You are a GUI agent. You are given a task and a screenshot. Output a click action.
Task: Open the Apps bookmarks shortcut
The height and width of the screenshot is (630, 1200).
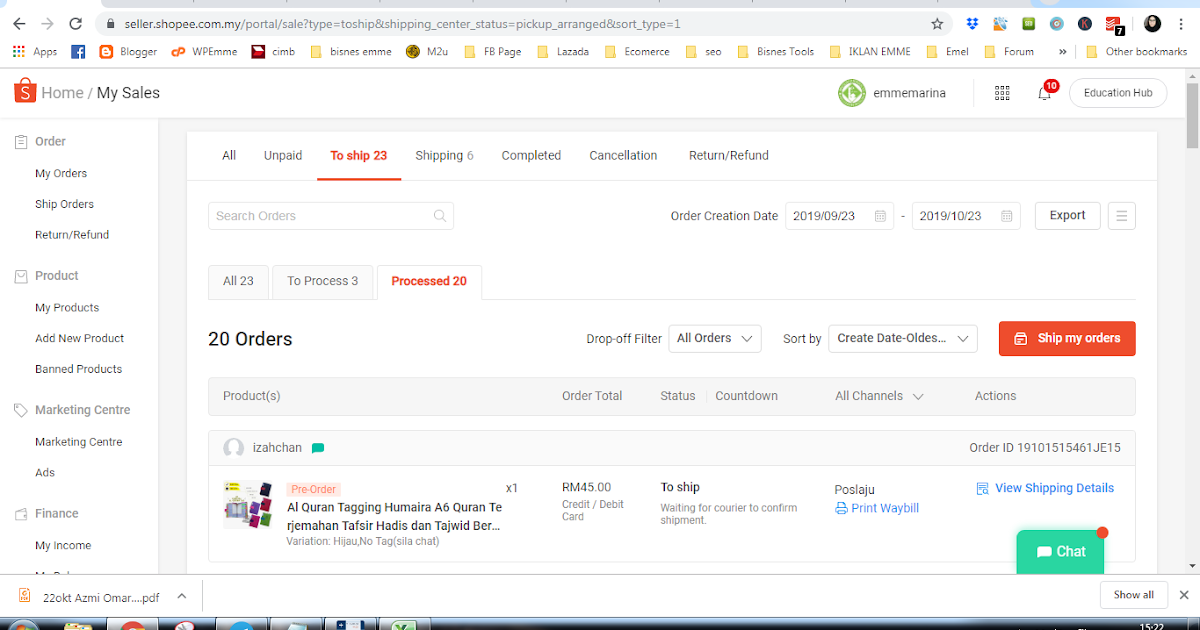[34, 51]
